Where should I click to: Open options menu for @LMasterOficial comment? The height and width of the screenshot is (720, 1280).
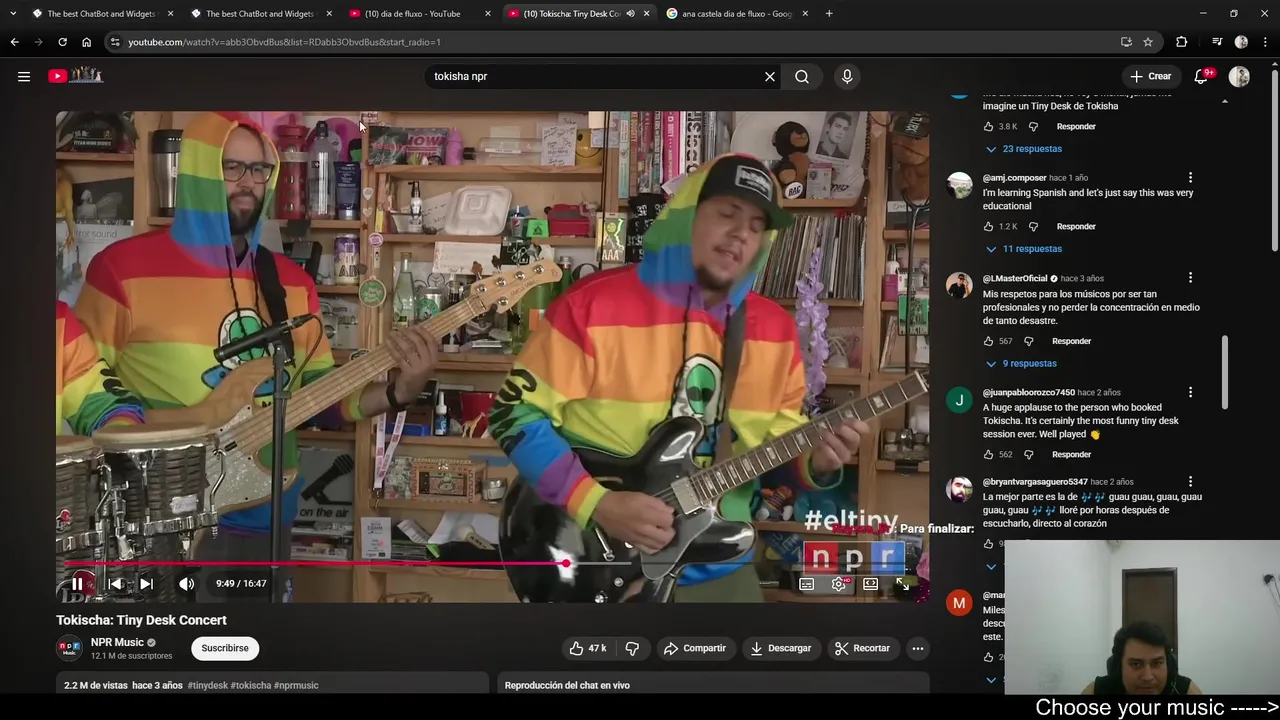1190,278
